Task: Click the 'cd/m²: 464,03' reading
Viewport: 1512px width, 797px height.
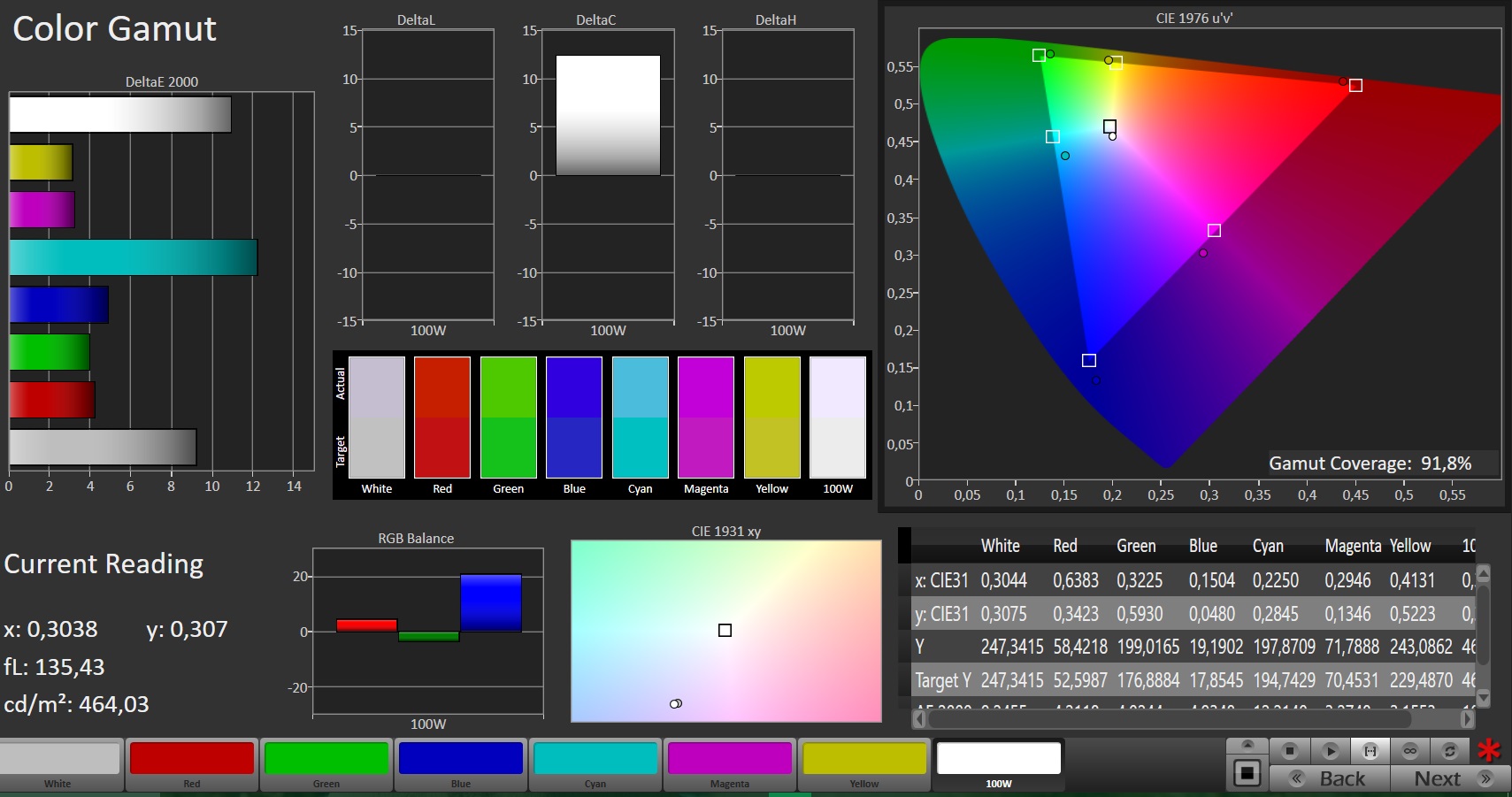Action: tap(76, 704)
